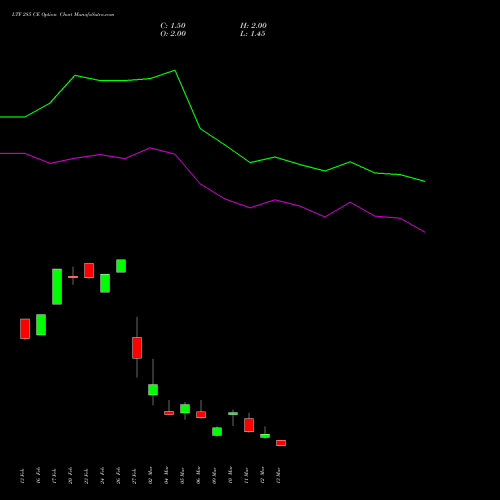Select the 04 Mar date label
Screen dimensions: 500x500
click(x=166, y=475)
